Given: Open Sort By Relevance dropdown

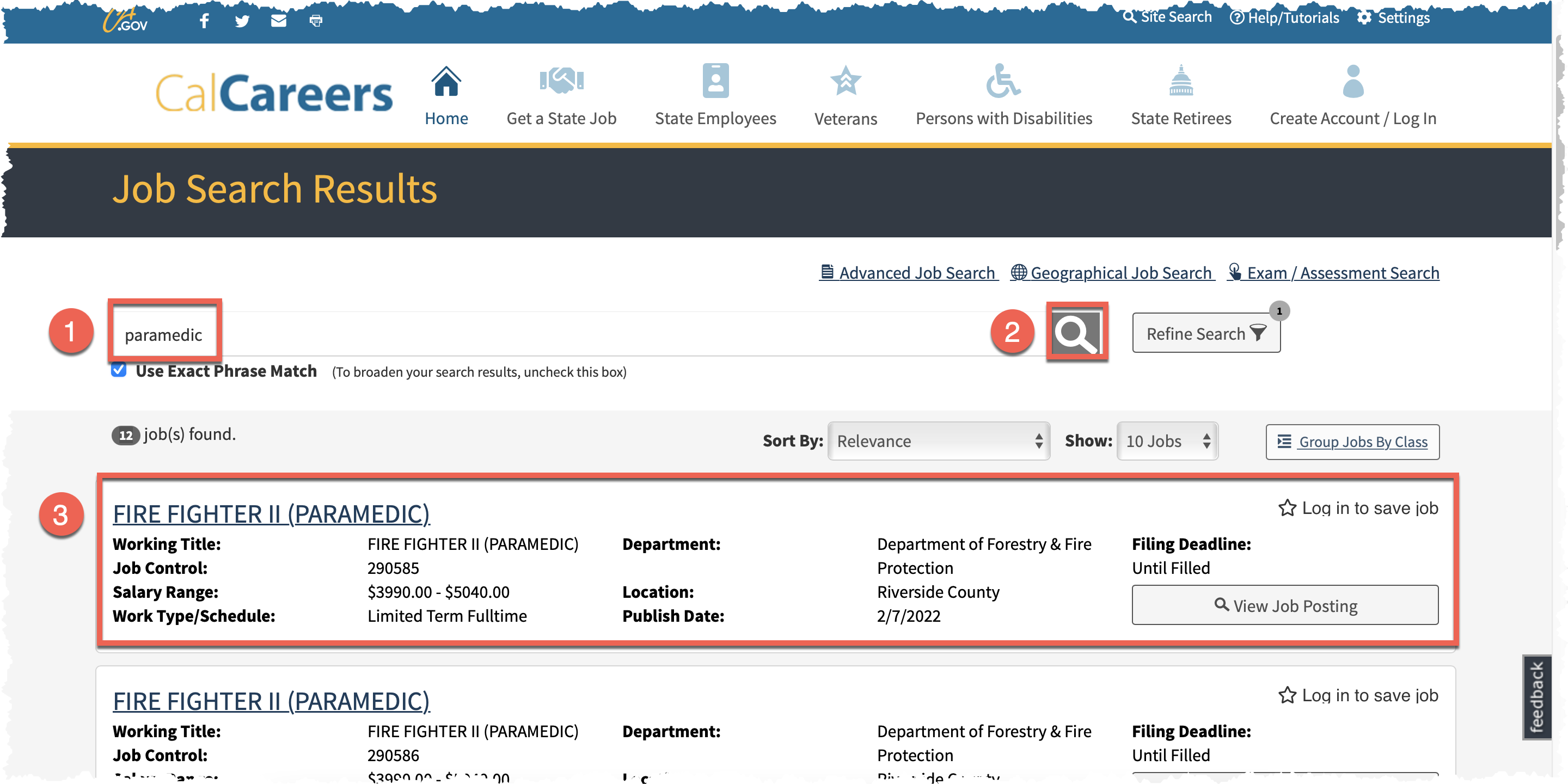Looking at the screenshot, I should point(938,440).
